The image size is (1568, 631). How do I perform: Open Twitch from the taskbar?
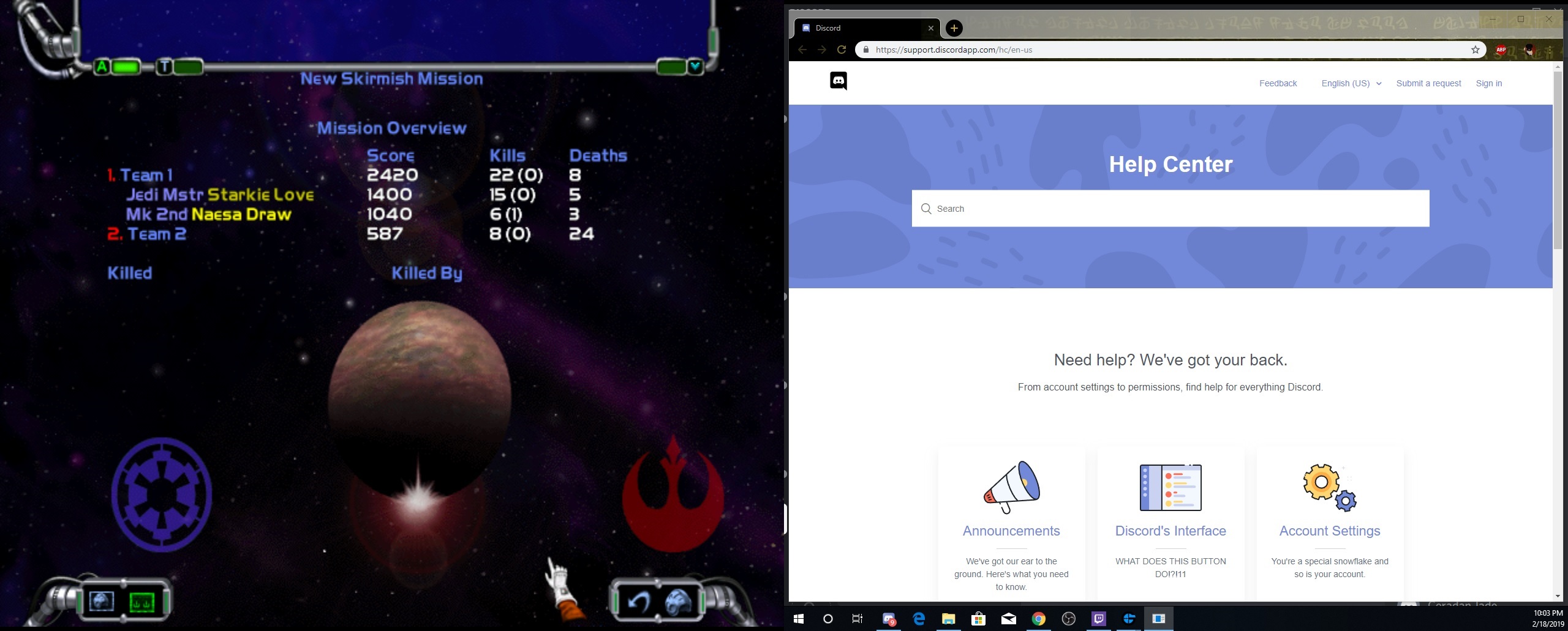tap(1098, 619)
